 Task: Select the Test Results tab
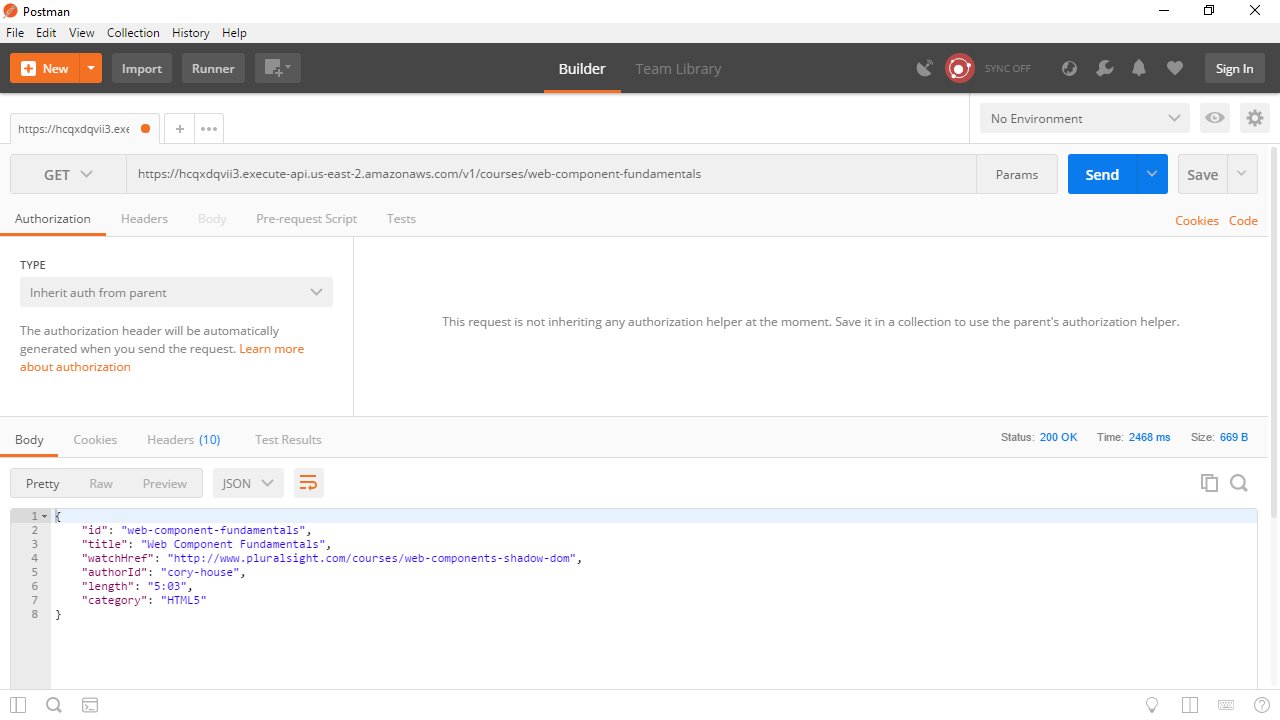click(x=288, y=440)
